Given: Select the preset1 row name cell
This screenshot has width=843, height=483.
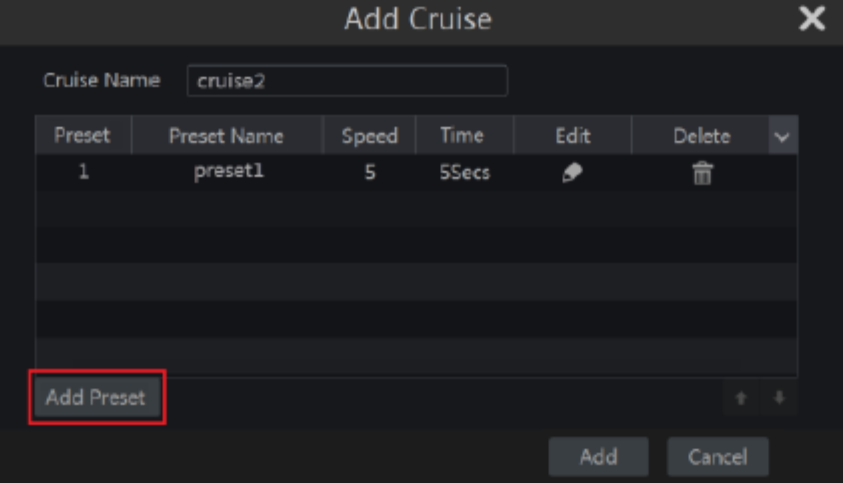Looking at the screenshot, I should [228, 172].
